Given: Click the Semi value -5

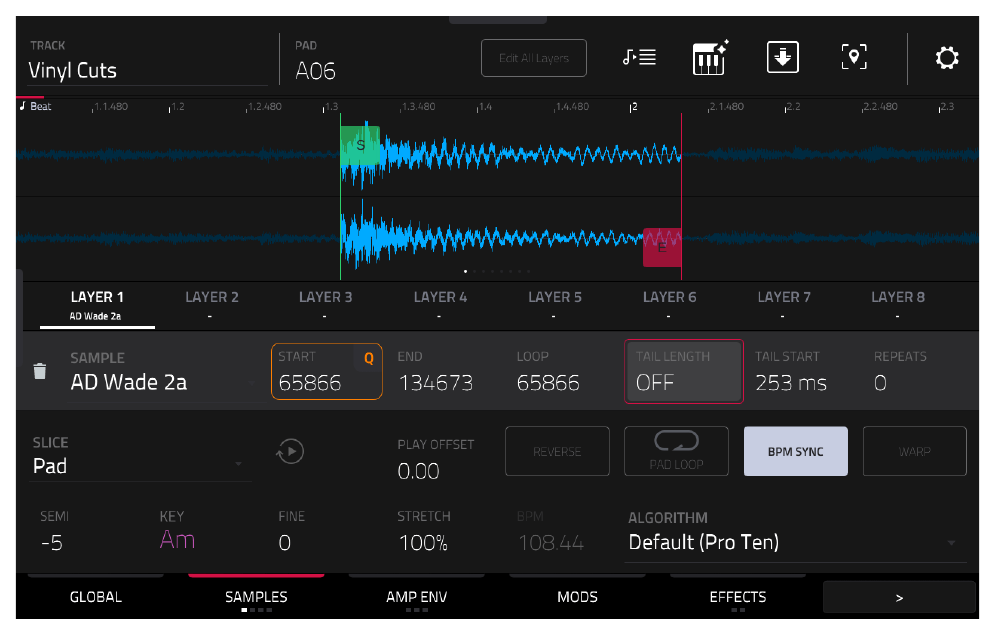Looking at the screenshot, I should pos(51,543).
